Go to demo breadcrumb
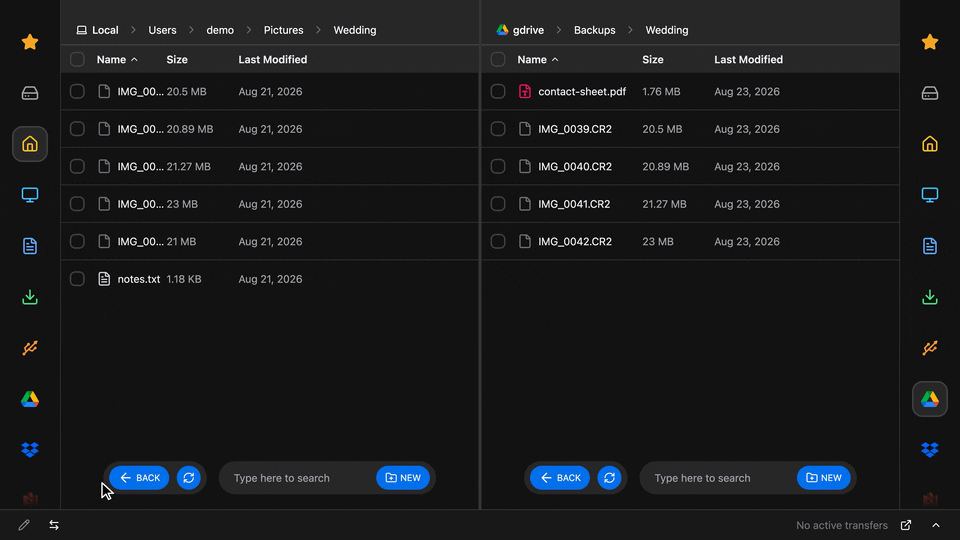 [x=220, y=30]
